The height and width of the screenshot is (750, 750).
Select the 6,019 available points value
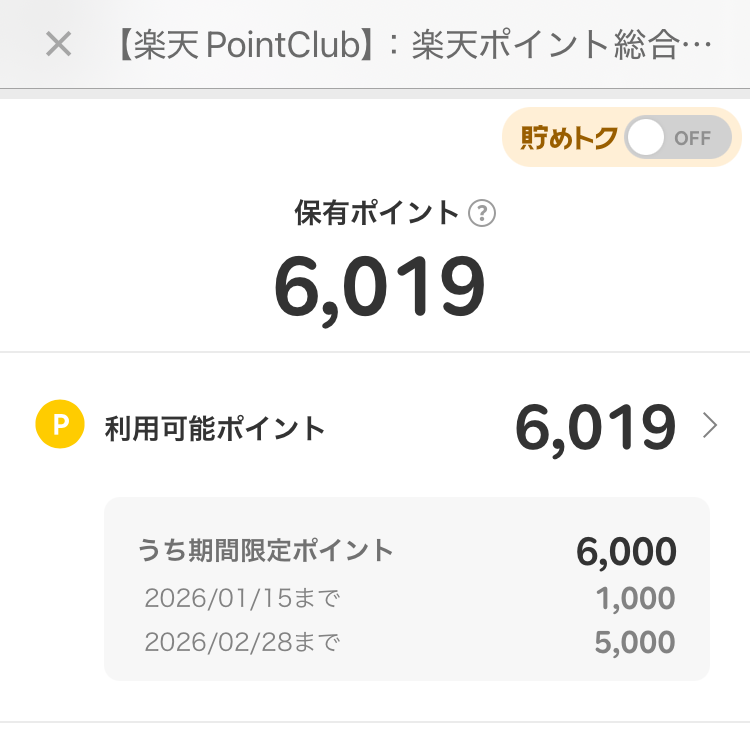(x=595, y=428)
